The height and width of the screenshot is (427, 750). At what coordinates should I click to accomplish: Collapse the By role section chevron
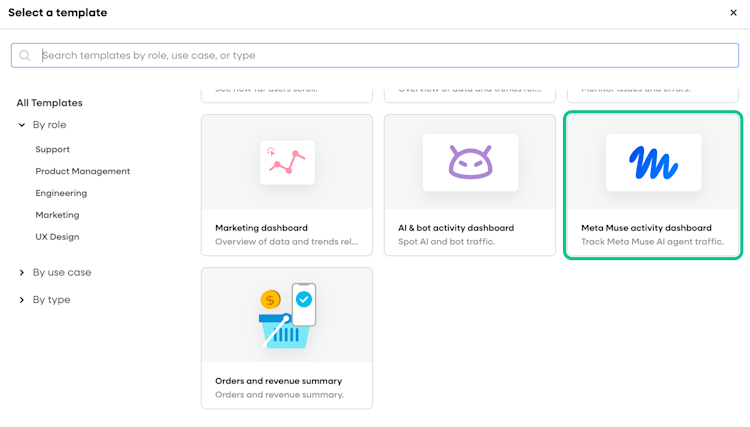click(22, 125)
